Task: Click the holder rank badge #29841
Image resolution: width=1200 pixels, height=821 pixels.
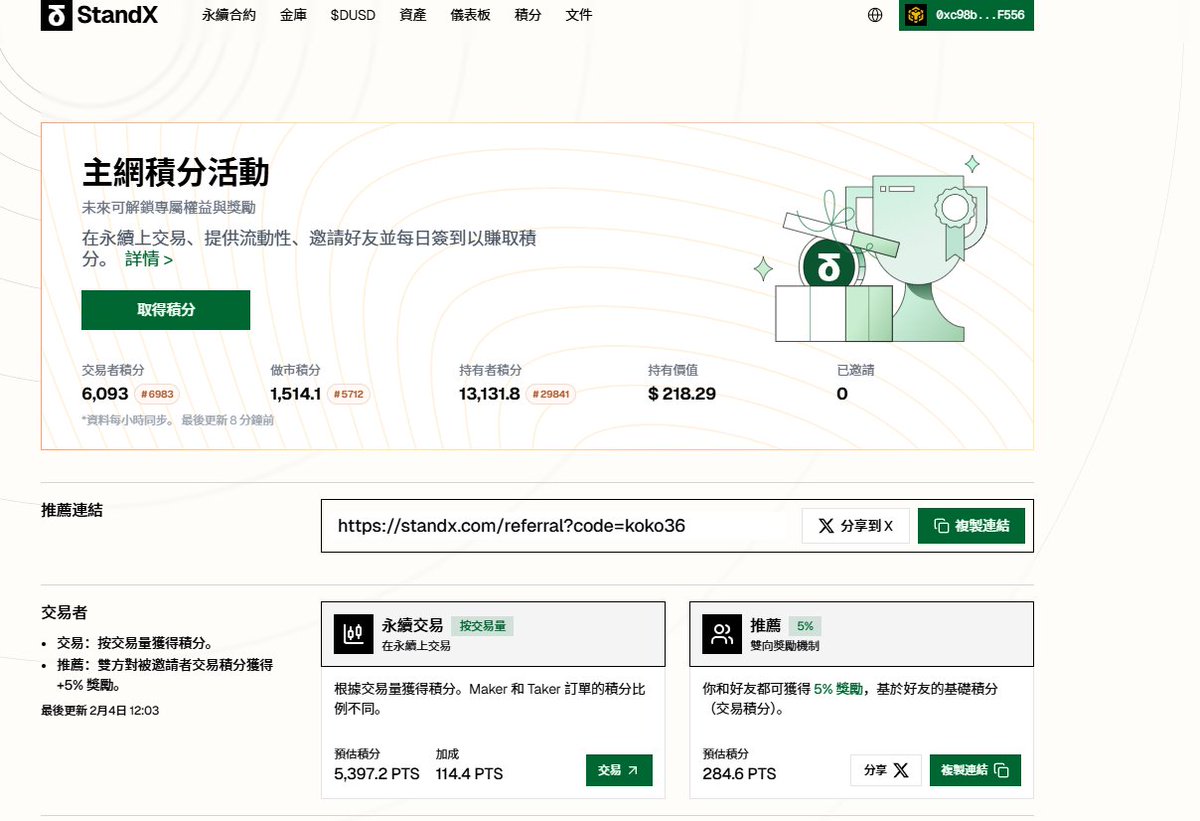Action: tap(550, 394)
